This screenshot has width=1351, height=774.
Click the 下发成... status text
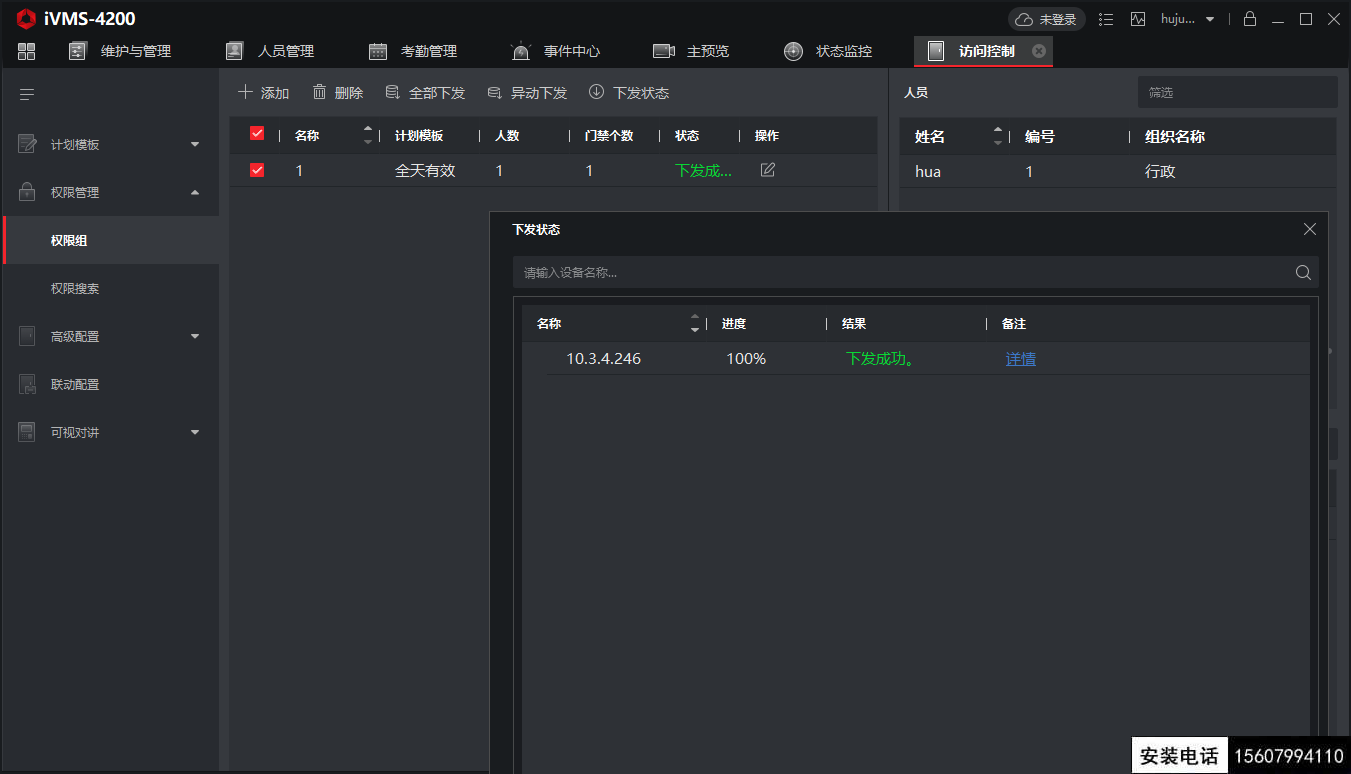[x=703, y=171]
